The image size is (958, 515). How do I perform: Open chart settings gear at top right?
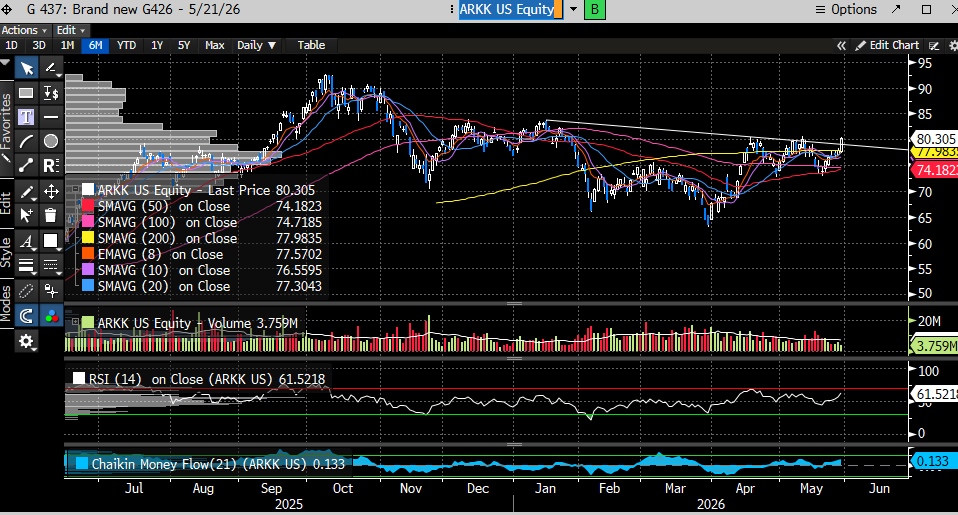click(x=953, y=45)
